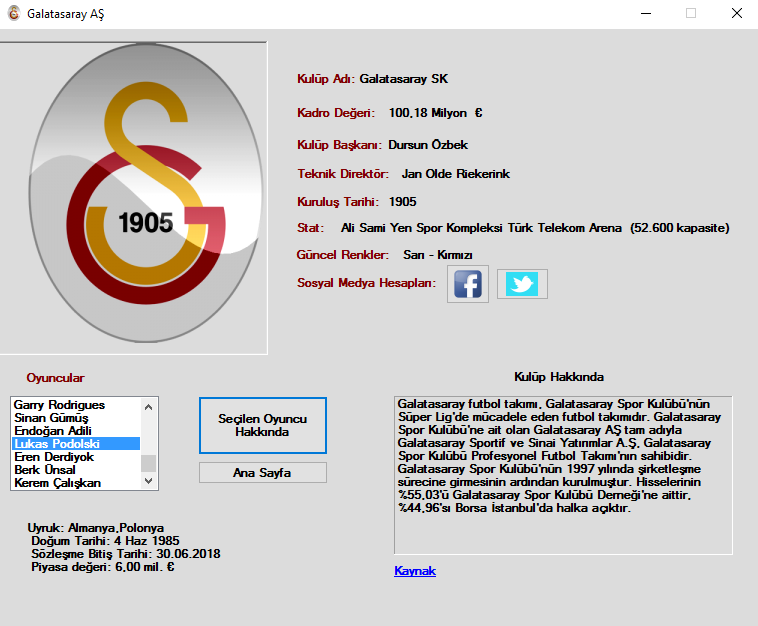
Task: Click the Kulüp Adı: Galatasaray SK text
Action: tap(372, 79)
